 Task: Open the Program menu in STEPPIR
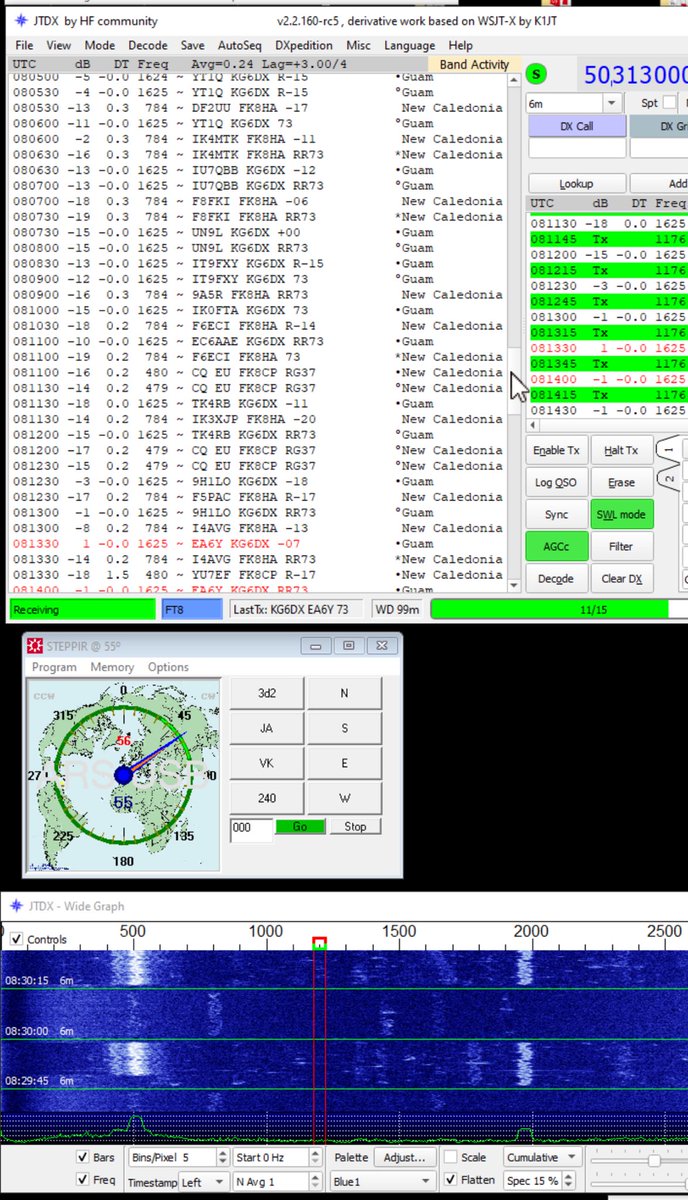(54, 667)
